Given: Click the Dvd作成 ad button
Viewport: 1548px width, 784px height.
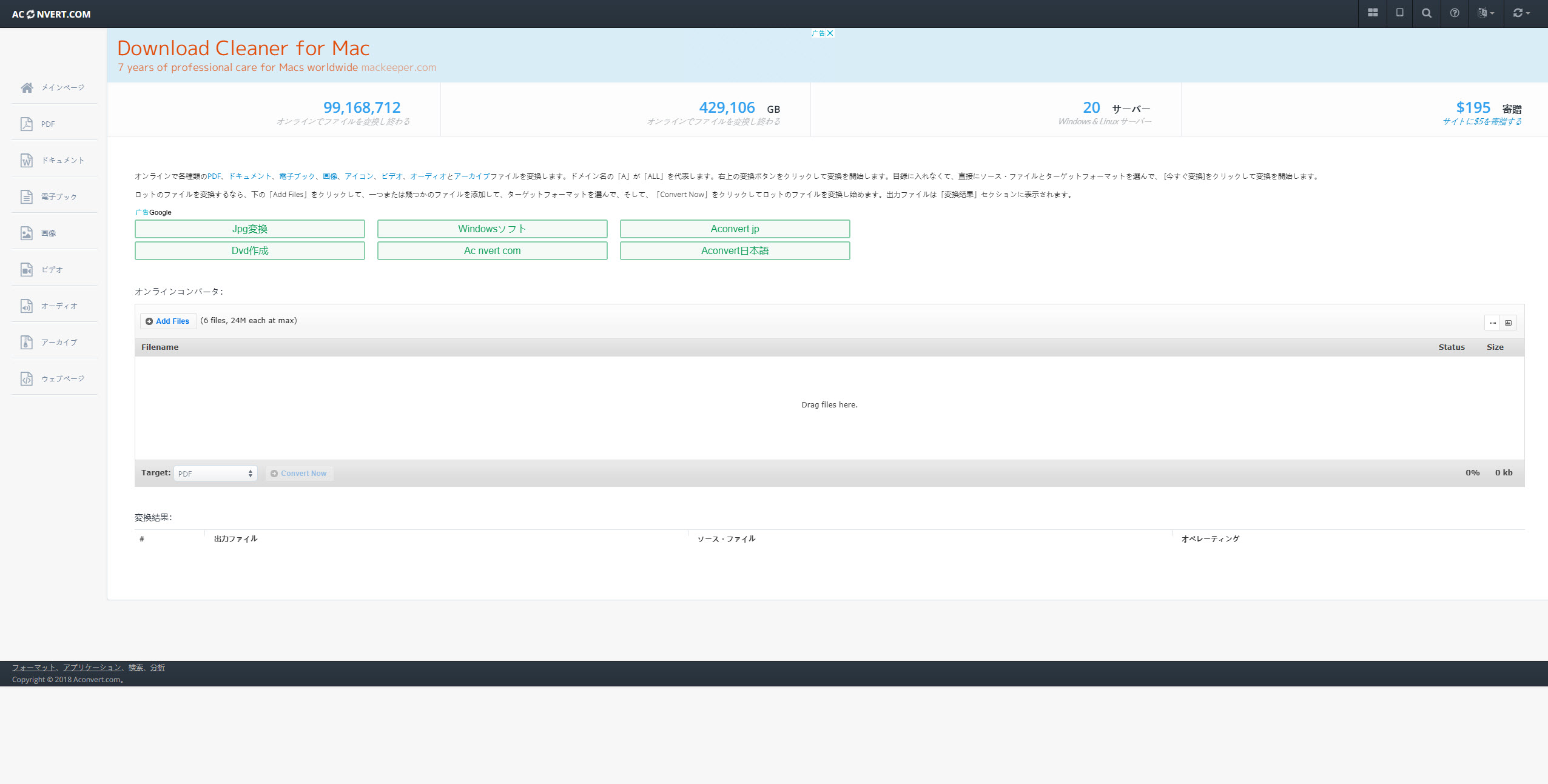Looking at the screenshot, I should pyautogui.click(x=250, y=250).
